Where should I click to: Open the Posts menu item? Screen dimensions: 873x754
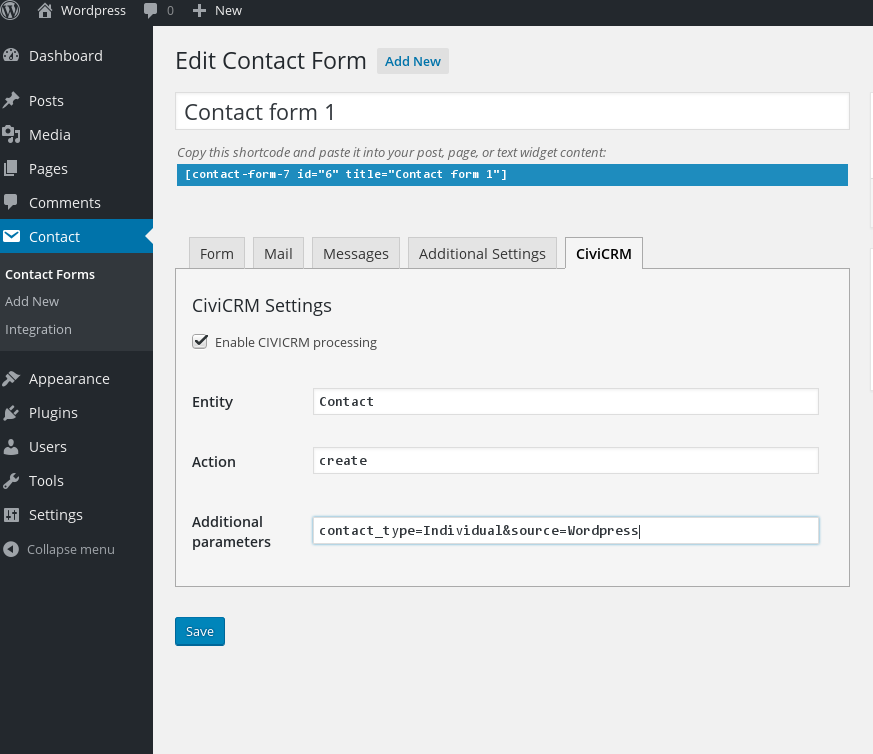(x=46, y=101)
